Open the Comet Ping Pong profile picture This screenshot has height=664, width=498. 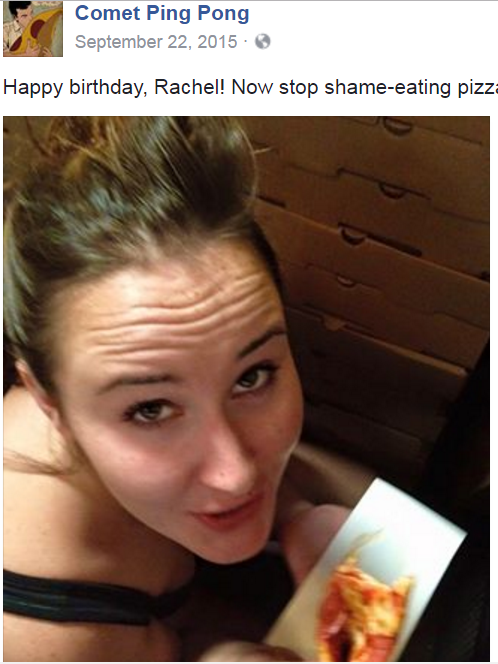click(x=33, y=28)
